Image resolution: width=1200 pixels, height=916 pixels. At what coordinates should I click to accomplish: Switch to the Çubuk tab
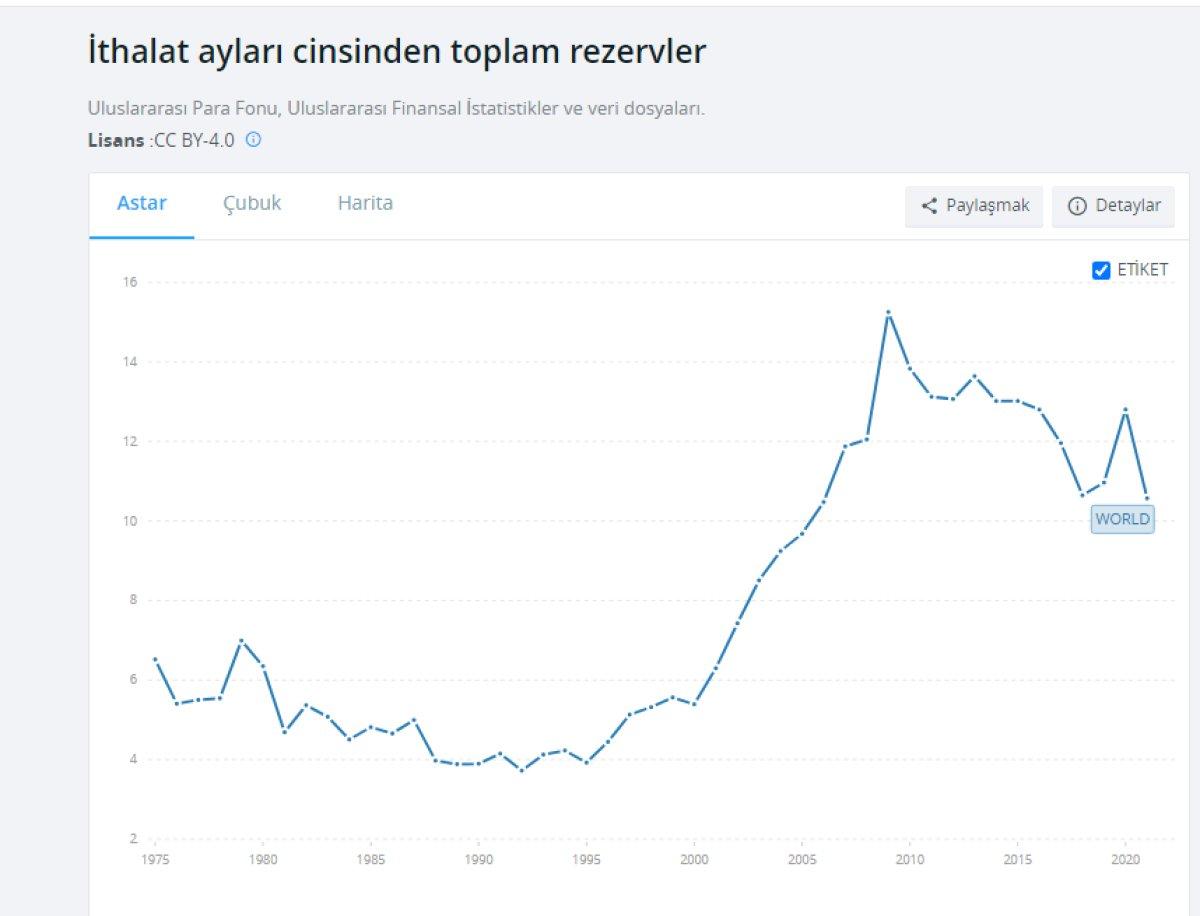click(252, 203)
